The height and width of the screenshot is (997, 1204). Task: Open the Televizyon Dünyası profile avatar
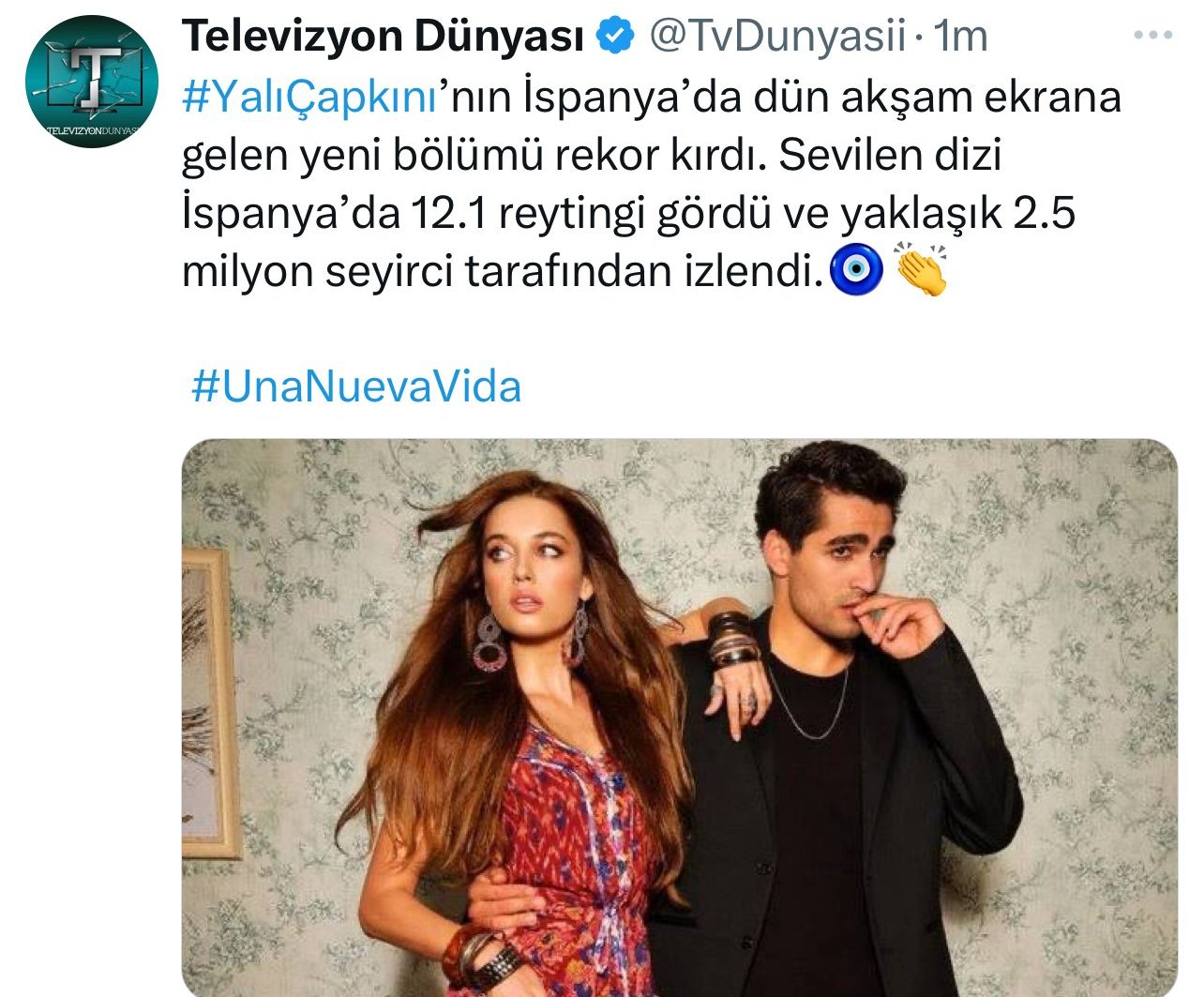(91, 82)
